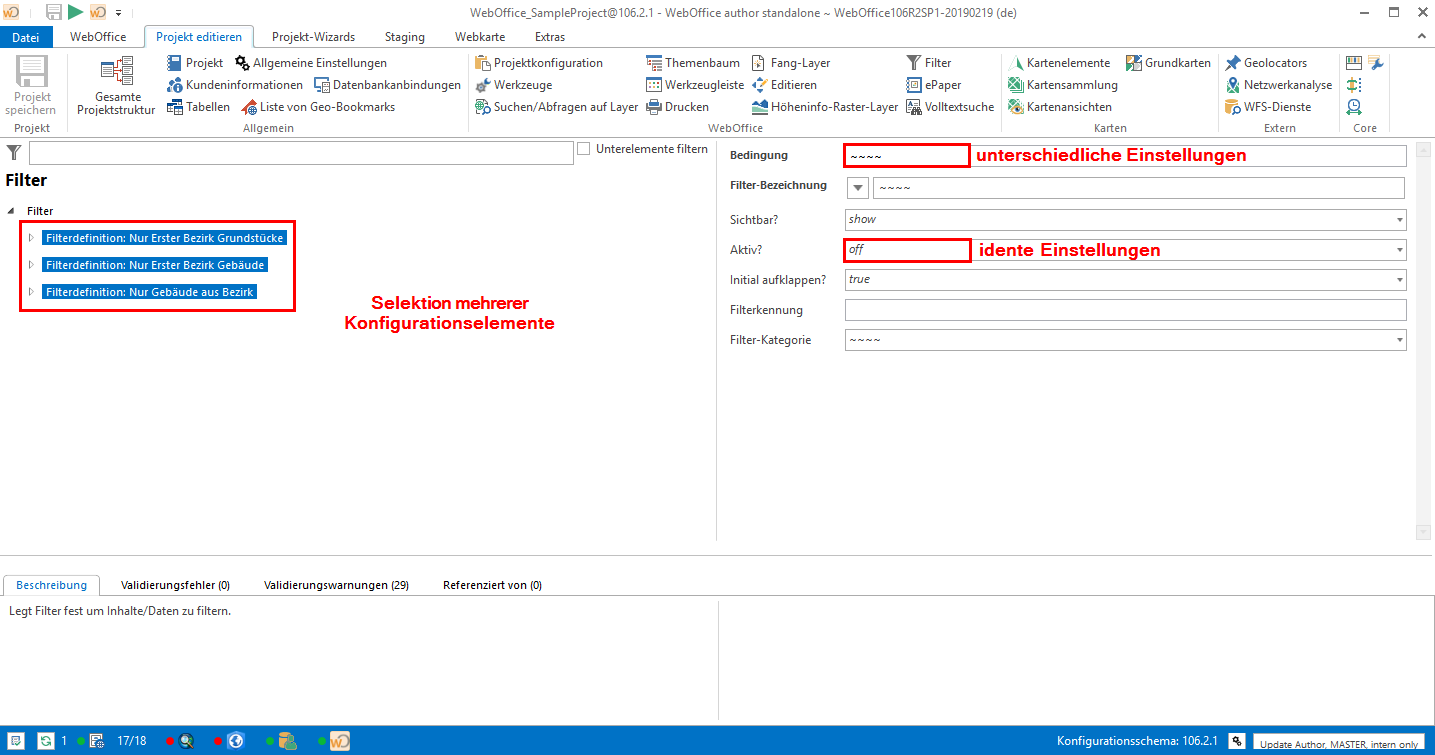The width and height of the screenshot is (1435, 755).
Task: Open the Netzwerkanalyse configuration
Action: point(1280,84)
